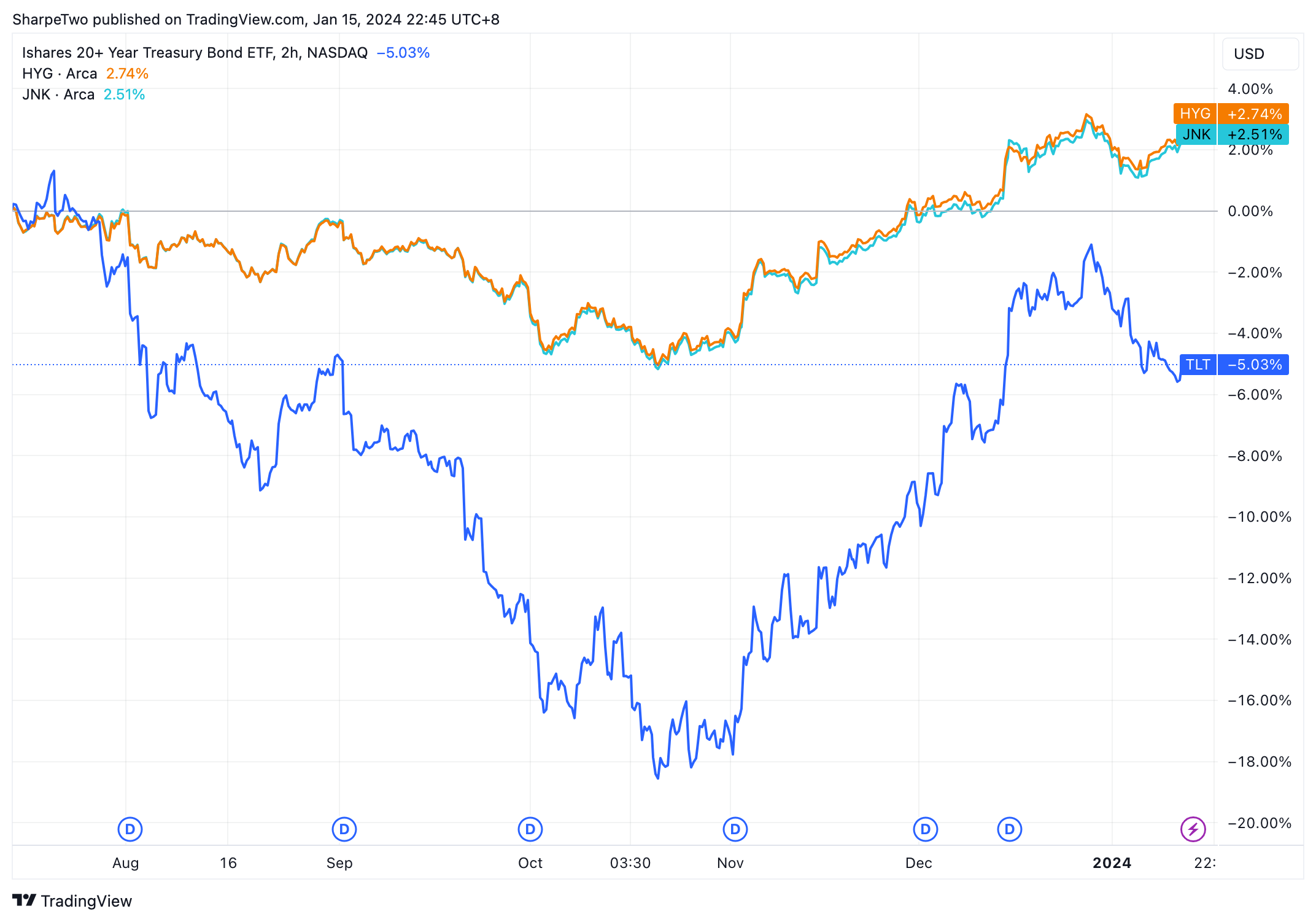
Task: Click the TradingView logo
Action: (72, 901)
